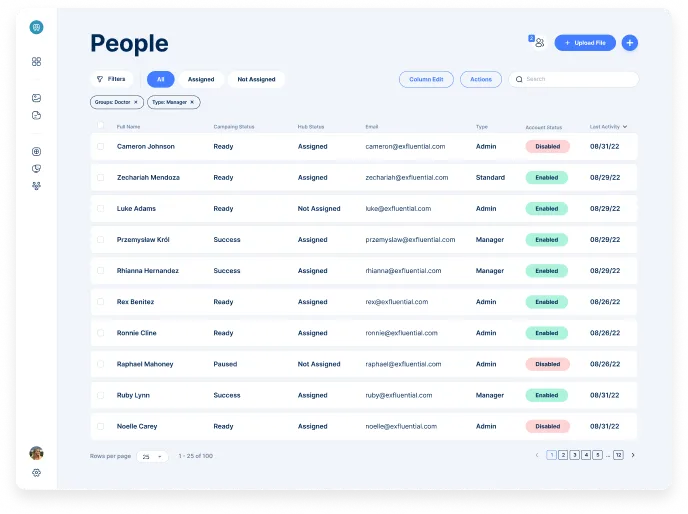Click into the Search field
The width and height of the screenshot is (688, 514).
tap(578, 79)
